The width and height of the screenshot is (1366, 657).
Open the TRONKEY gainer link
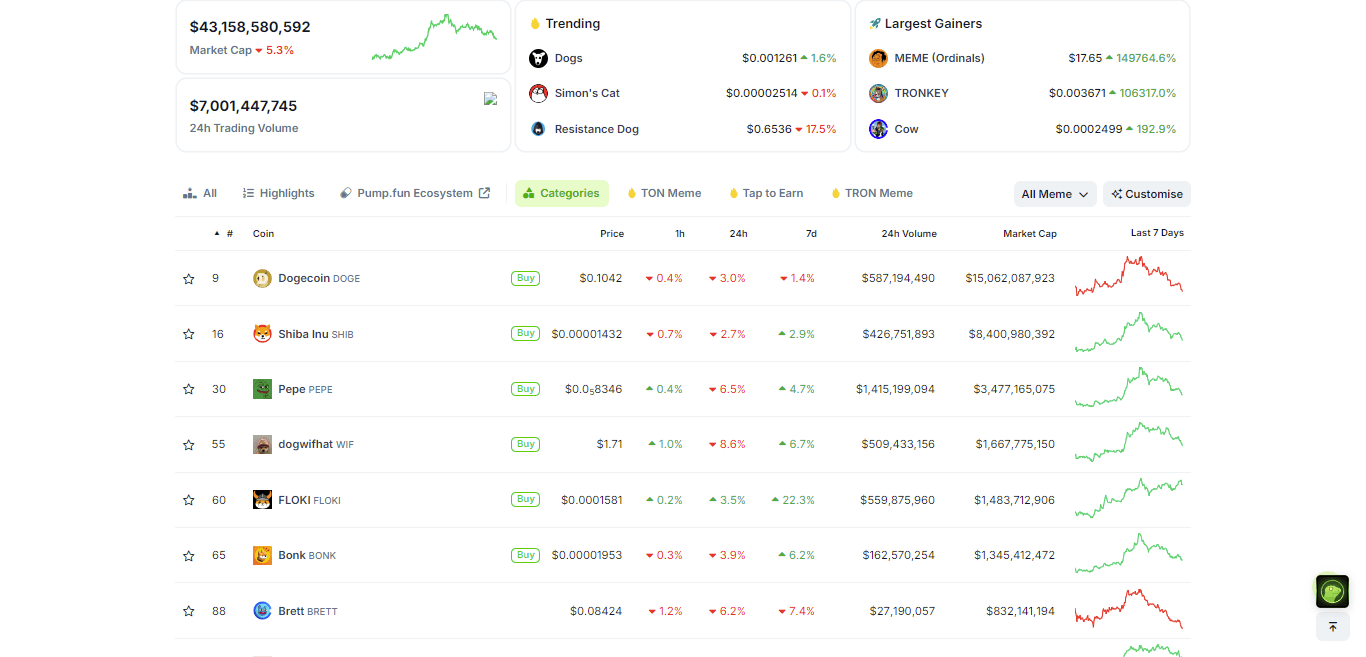tap(922, 93)
